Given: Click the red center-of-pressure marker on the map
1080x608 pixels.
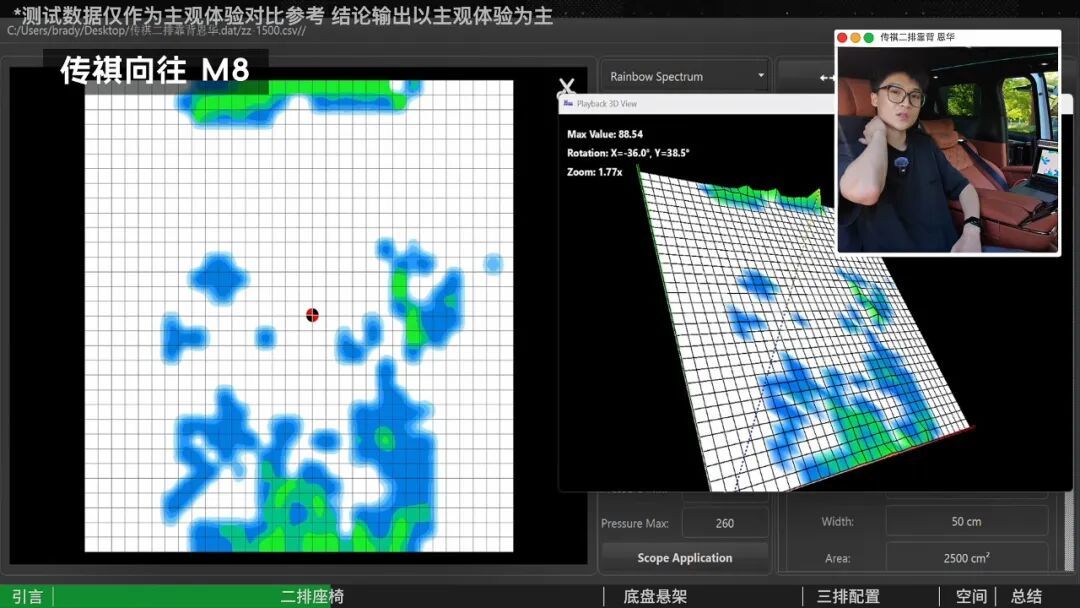Looking at the screenshot, I should (312, 315).
